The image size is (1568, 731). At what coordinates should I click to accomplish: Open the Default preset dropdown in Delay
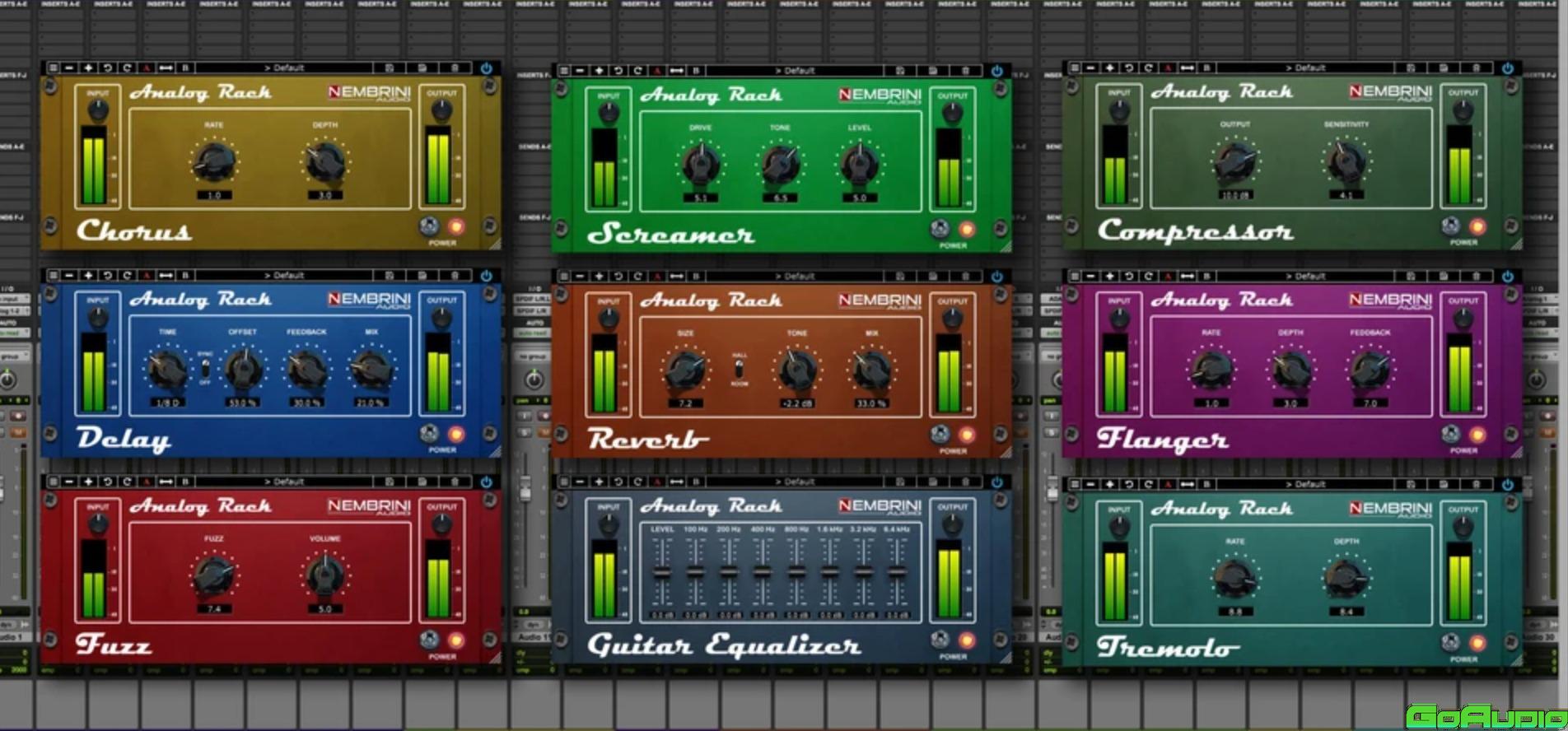[x=285, y=275]
